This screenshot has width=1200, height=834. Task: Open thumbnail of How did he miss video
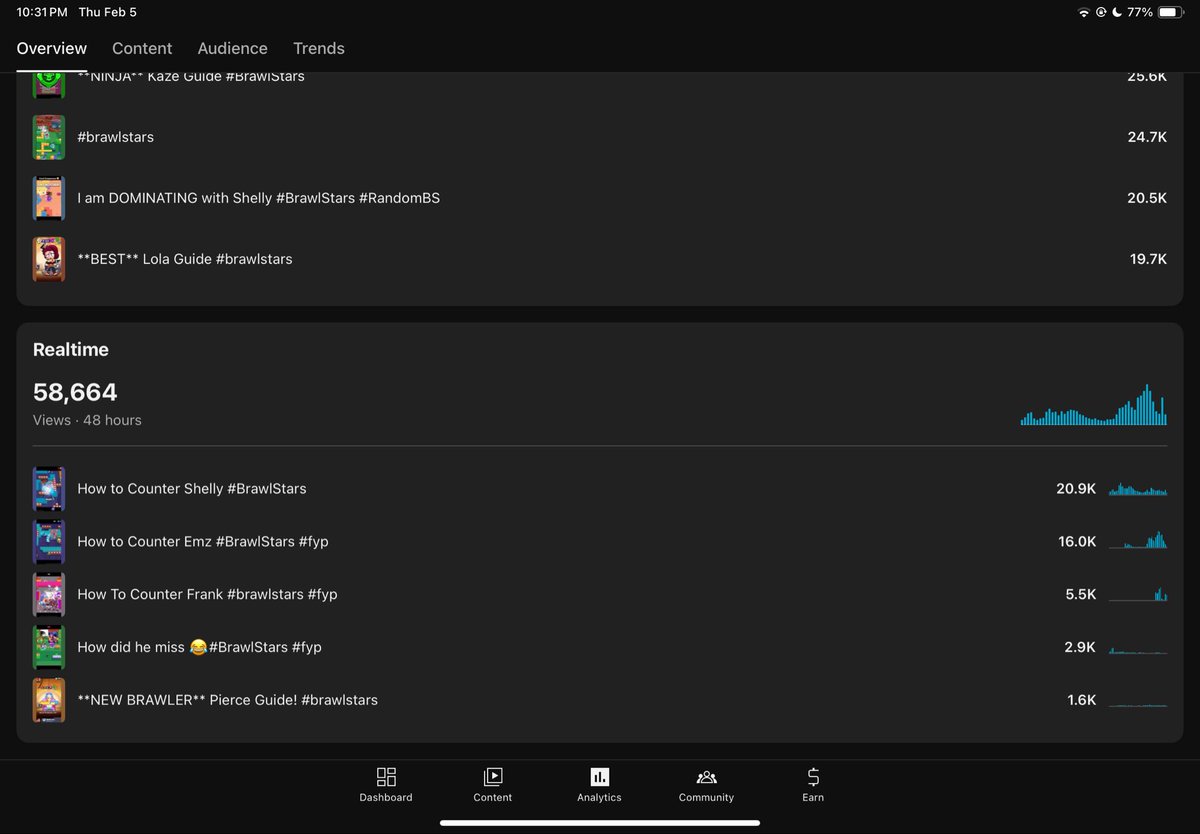pos(49,647)
